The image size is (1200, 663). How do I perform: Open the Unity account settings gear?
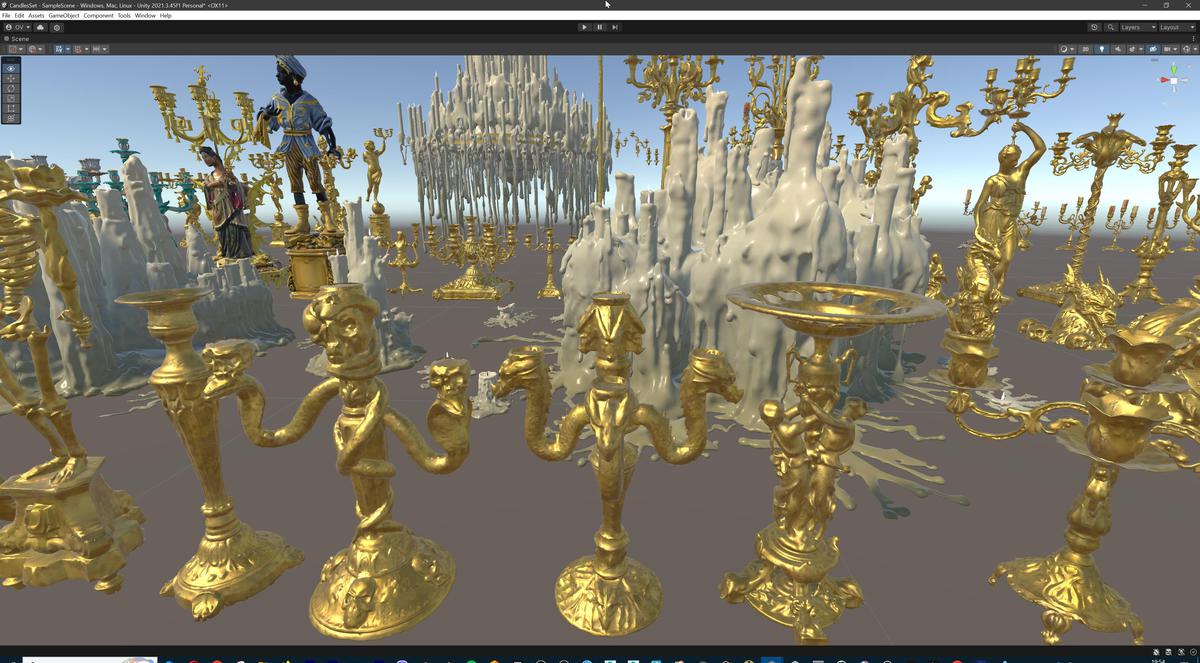pyautogui.click(x=57, y=27)
